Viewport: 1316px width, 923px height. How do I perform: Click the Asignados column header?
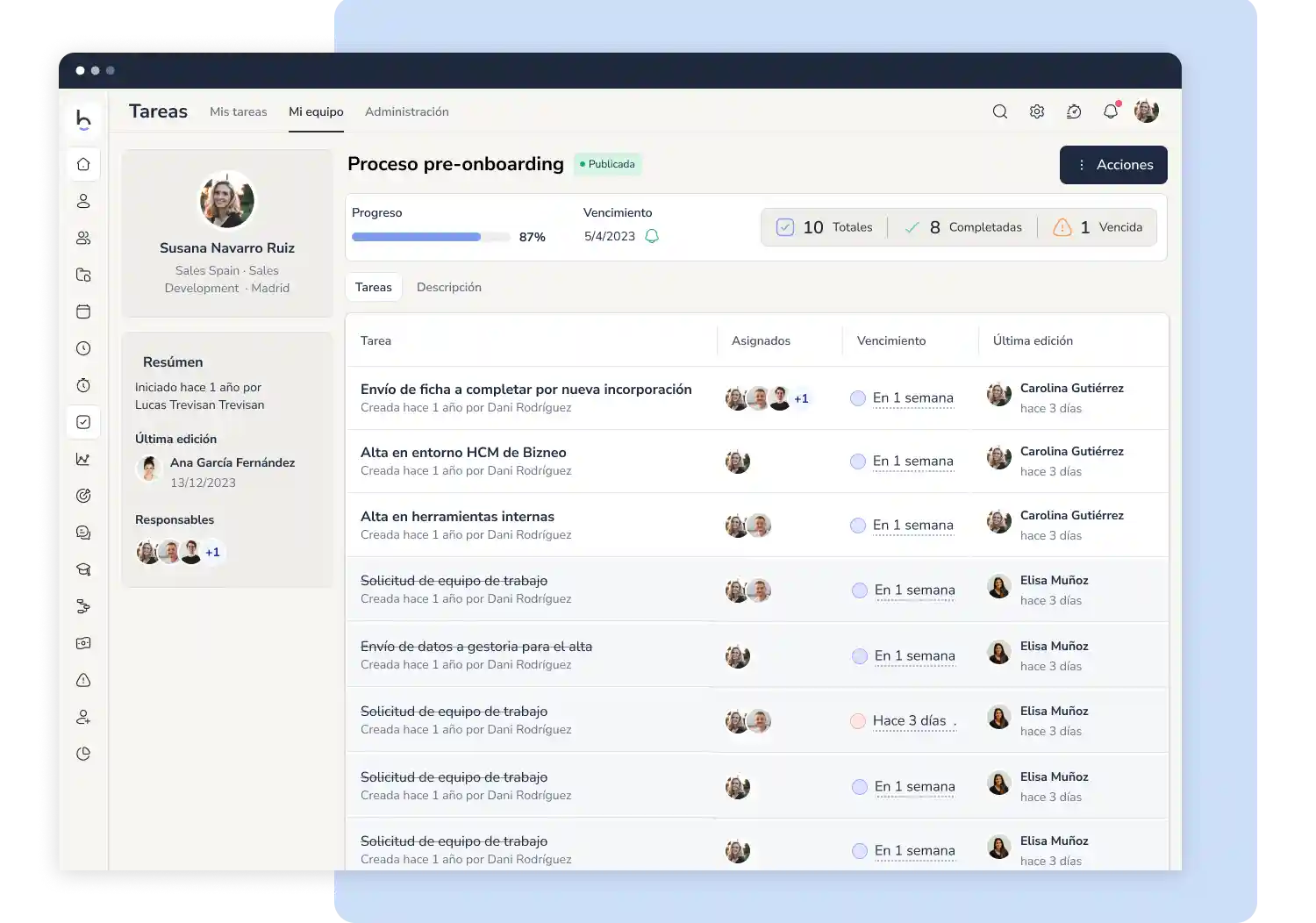pyautogui.click(x=761, y=340)
